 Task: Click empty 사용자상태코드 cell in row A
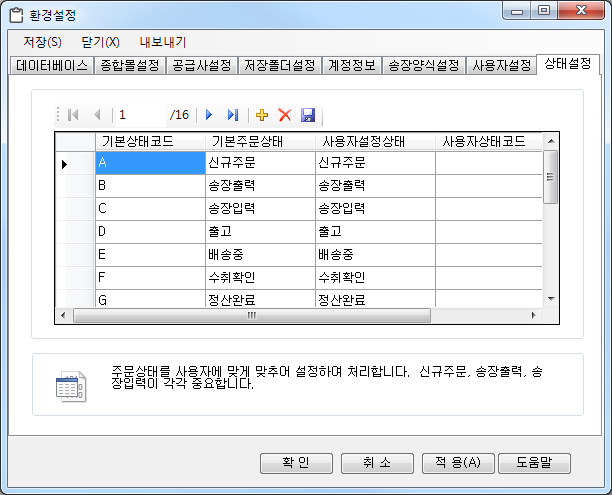tap(489, 163)
